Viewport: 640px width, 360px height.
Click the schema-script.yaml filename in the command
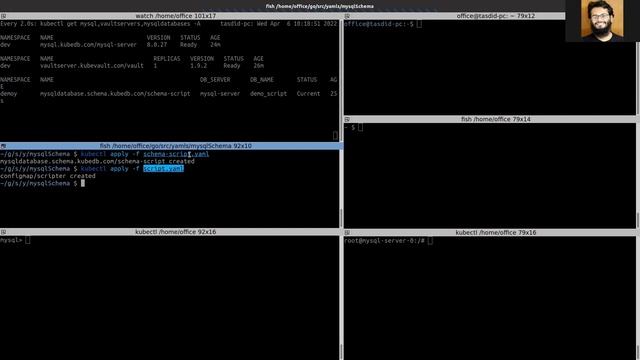coord(176,154)
